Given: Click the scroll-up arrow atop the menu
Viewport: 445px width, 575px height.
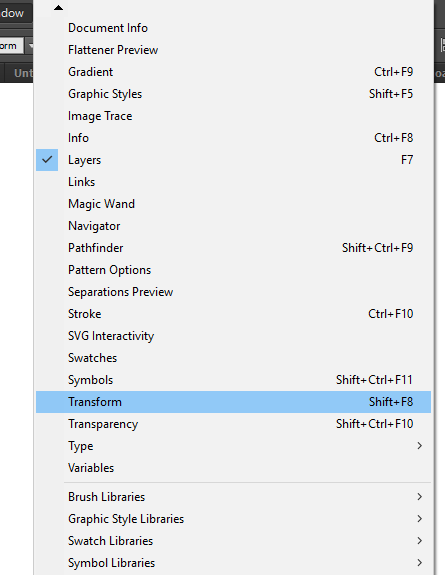Looking at the screenshot, I should point(58,8).
